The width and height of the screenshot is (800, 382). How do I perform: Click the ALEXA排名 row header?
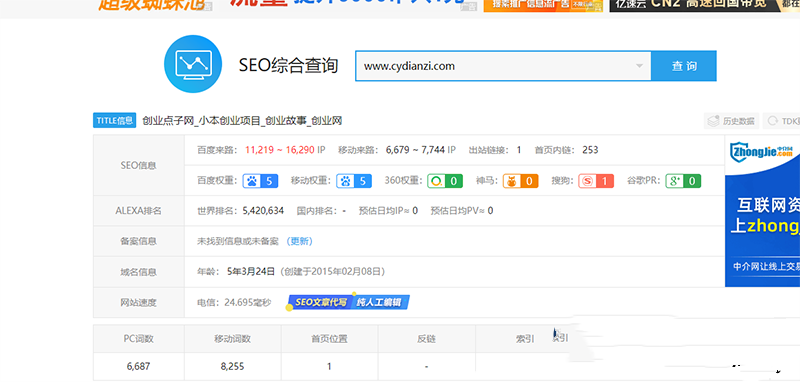click(138, 211)
